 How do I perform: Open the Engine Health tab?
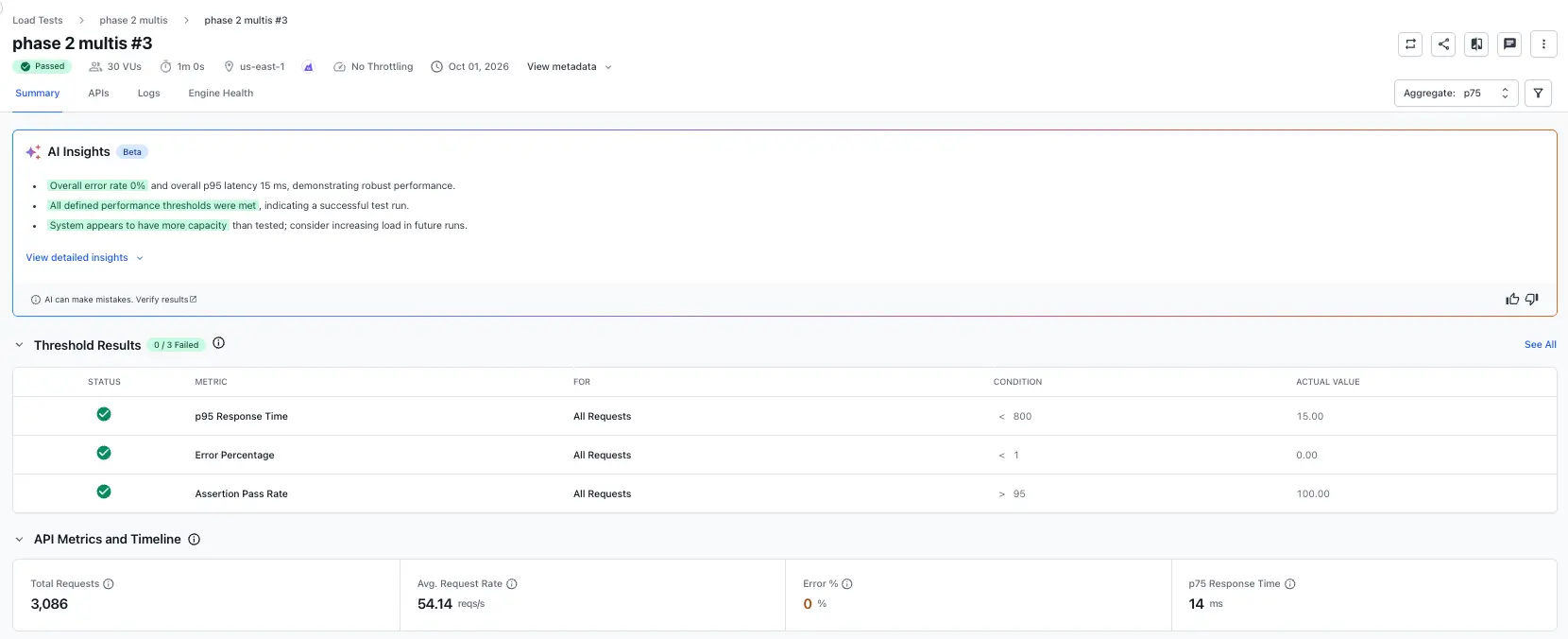click(x=220, y=94)
